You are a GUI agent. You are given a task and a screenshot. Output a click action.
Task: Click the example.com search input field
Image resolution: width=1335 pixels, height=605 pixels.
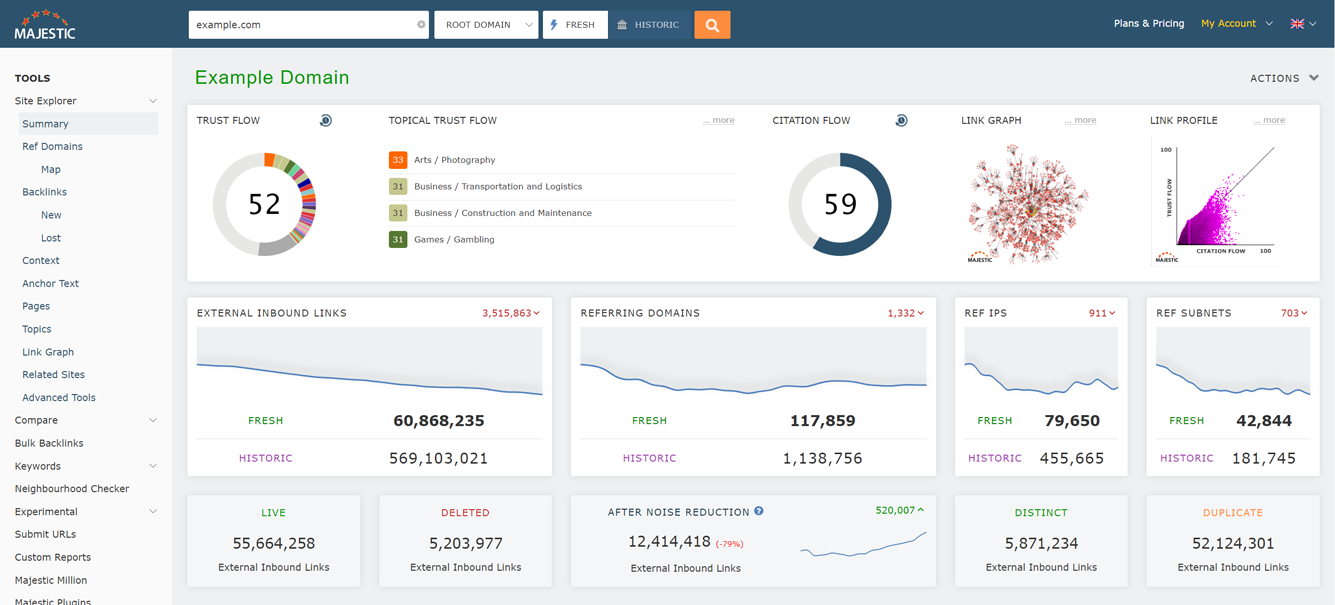(300, 24)
